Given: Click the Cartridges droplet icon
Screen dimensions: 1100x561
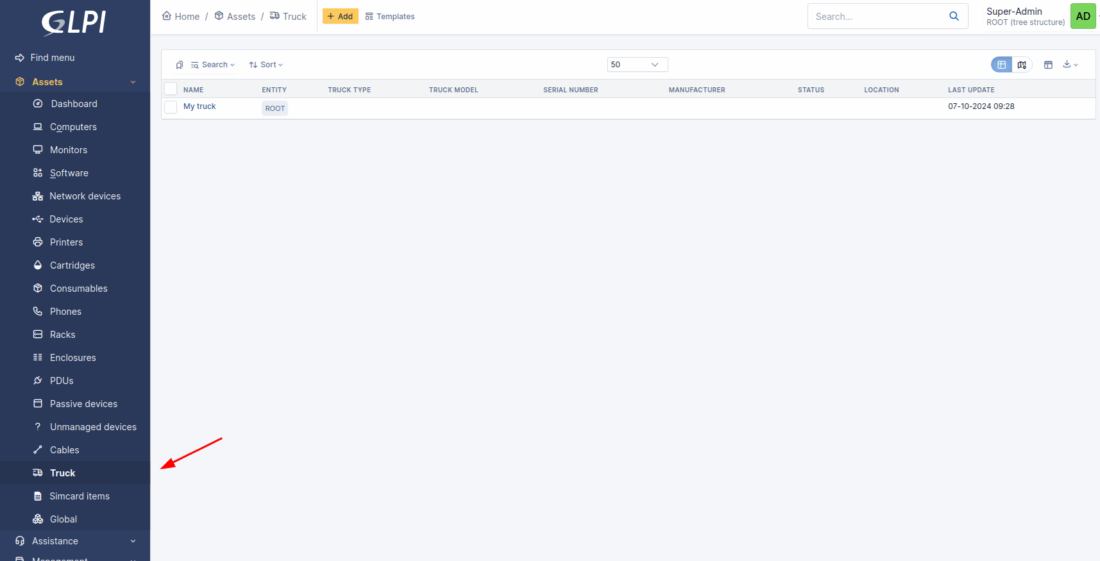Looking at the screenshot, I should [x=38, y=266].
